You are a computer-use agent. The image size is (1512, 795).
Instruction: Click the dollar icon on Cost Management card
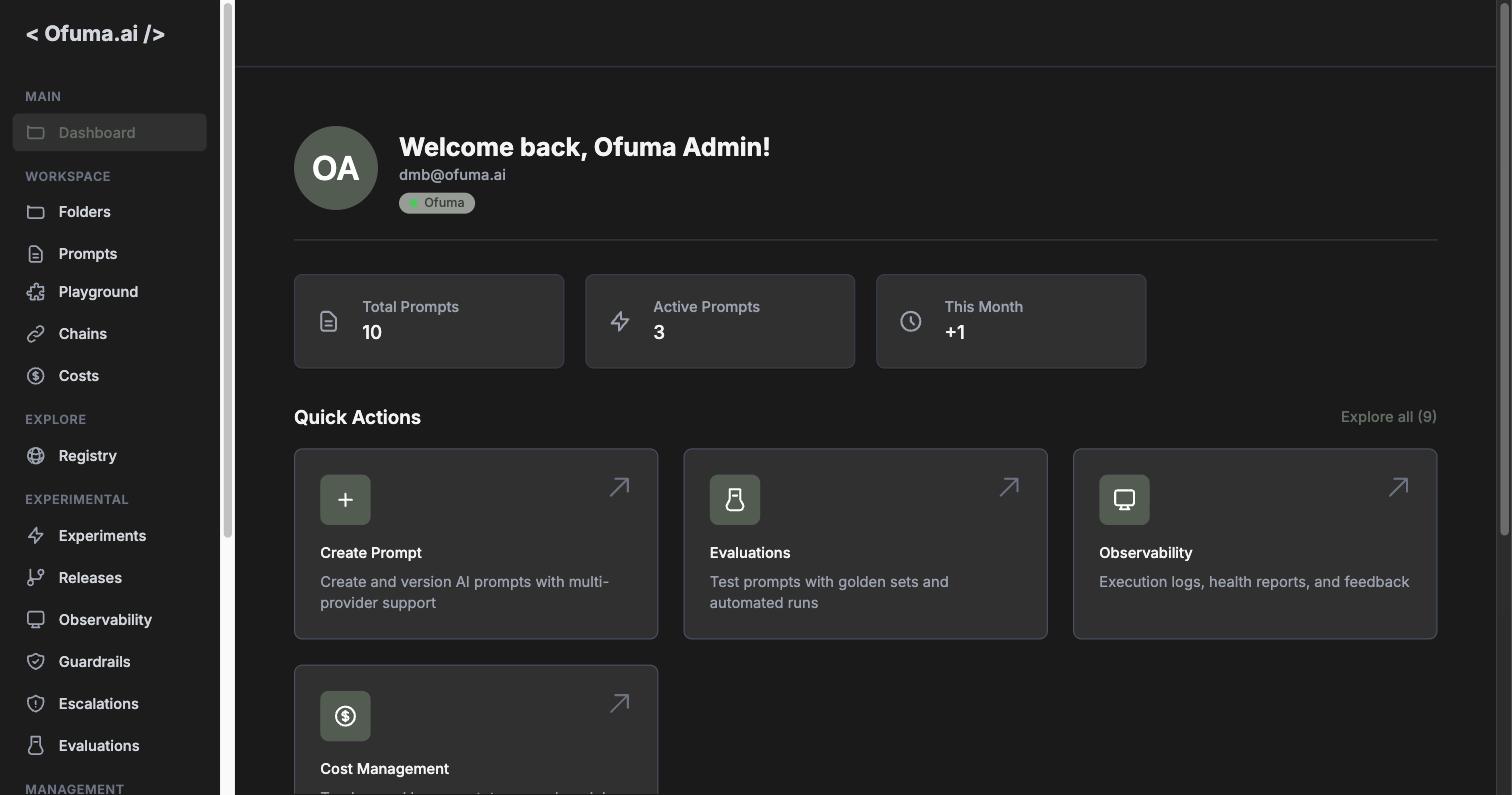click(x=345, y=716)
